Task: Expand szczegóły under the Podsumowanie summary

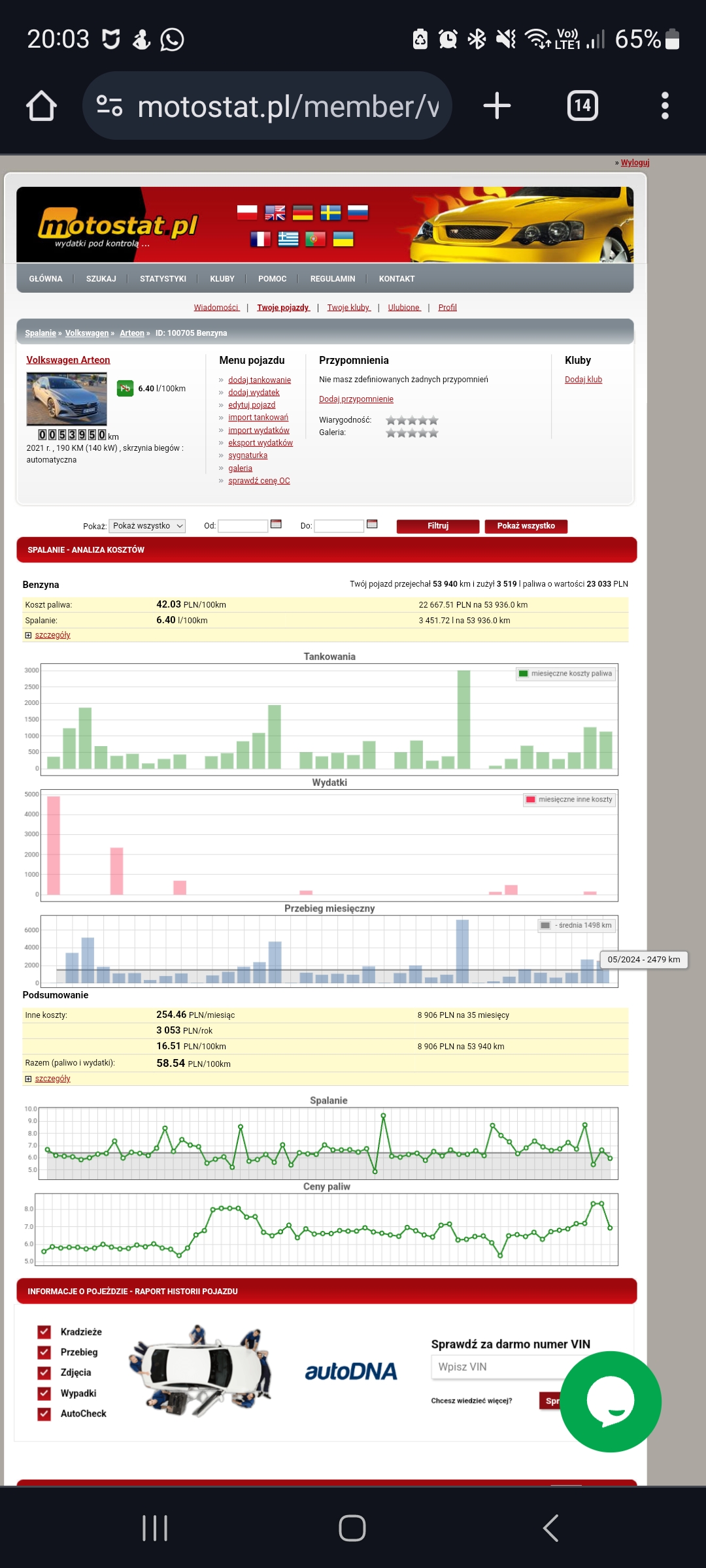Action: click(x=52, y=1079)
